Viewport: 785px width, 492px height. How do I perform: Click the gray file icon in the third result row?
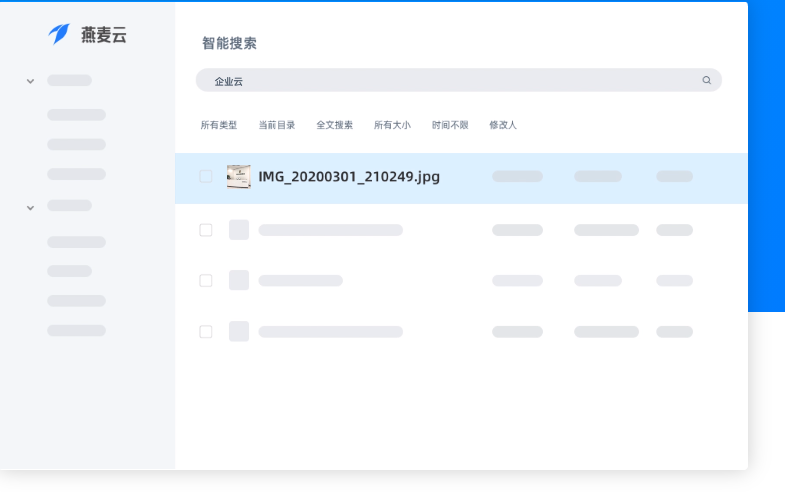coord(238,280)
